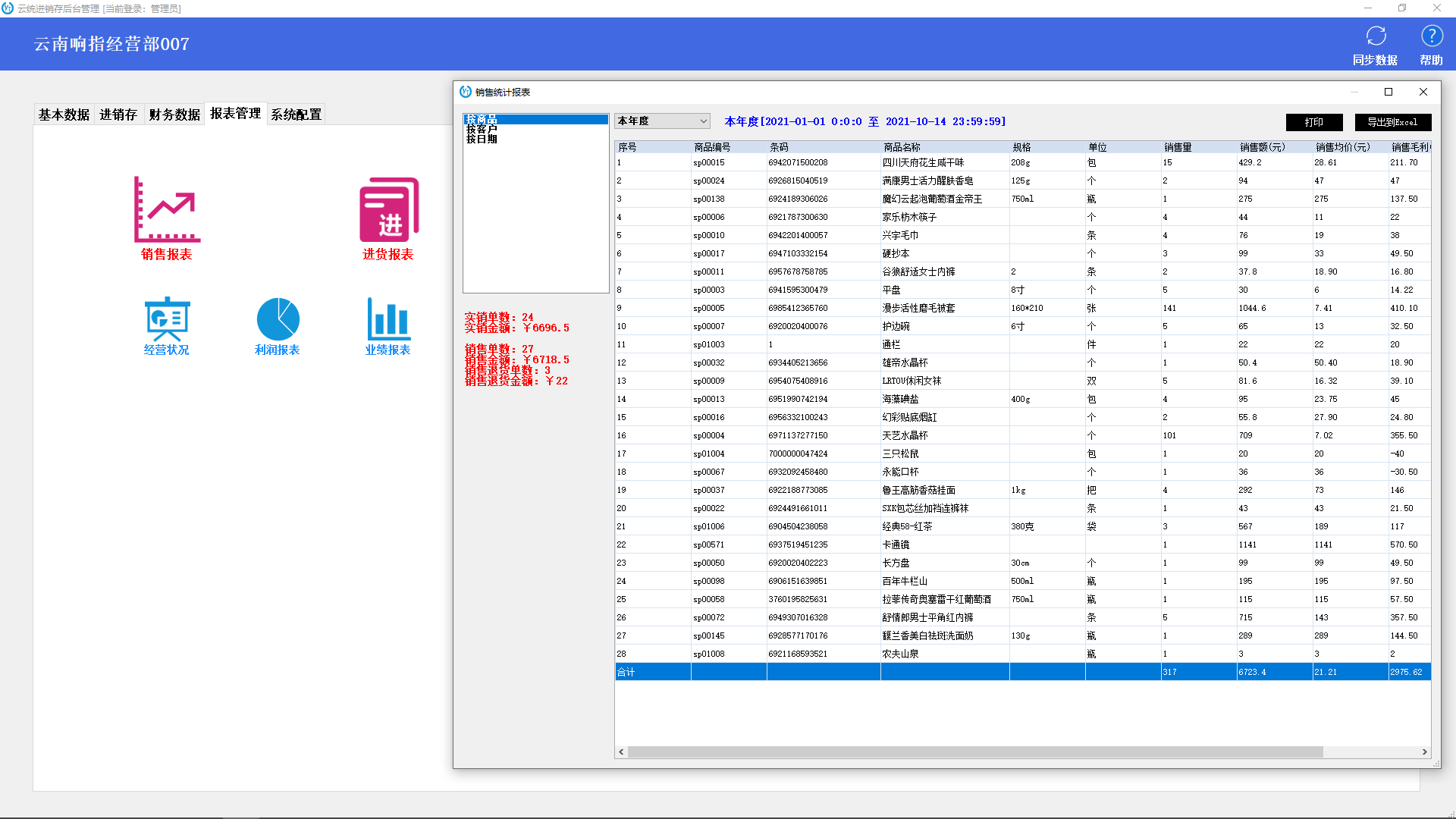
Task: Expand the 本年度 period dropdown
Action: (703, 121)
